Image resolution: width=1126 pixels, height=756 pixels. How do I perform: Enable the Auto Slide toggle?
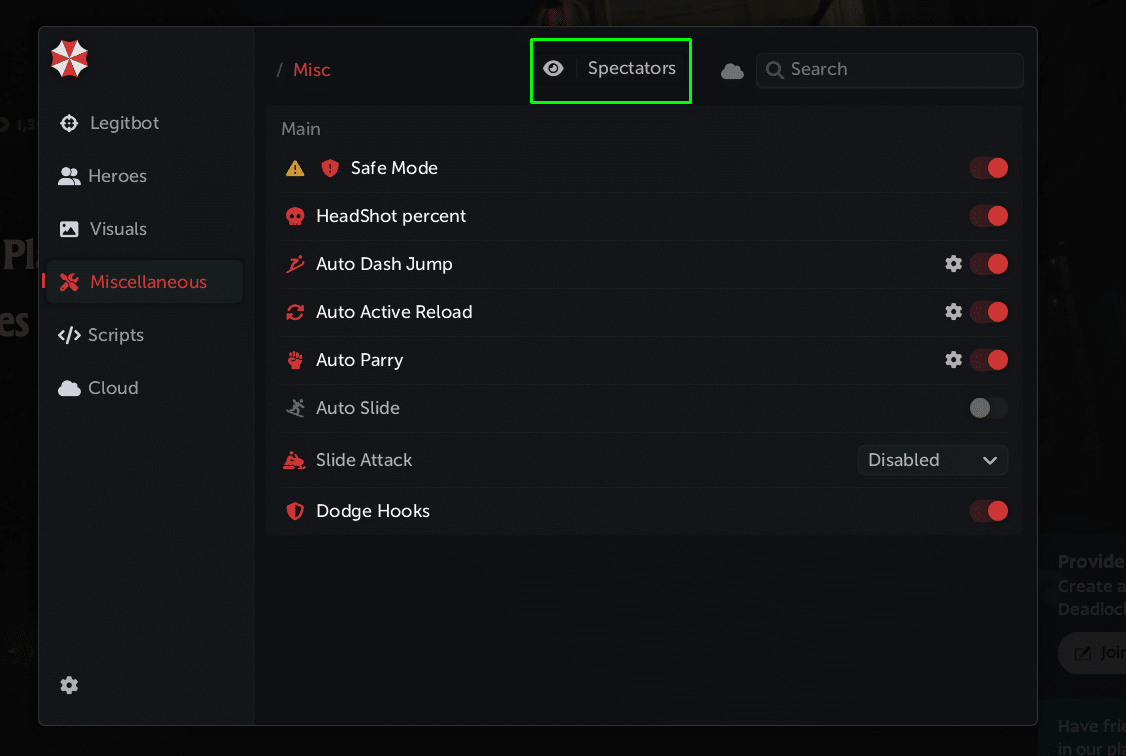click(x=988, y=408)
